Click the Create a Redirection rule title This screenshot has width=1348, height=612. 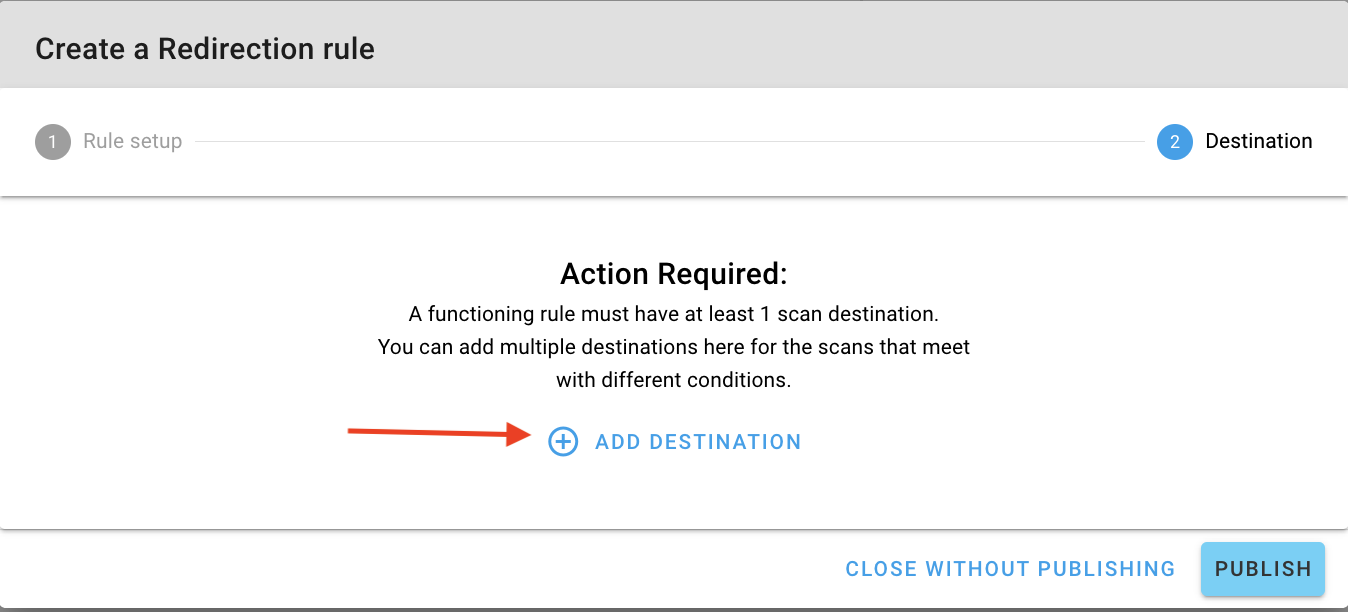pyautogui.click(x=205, y=48)
